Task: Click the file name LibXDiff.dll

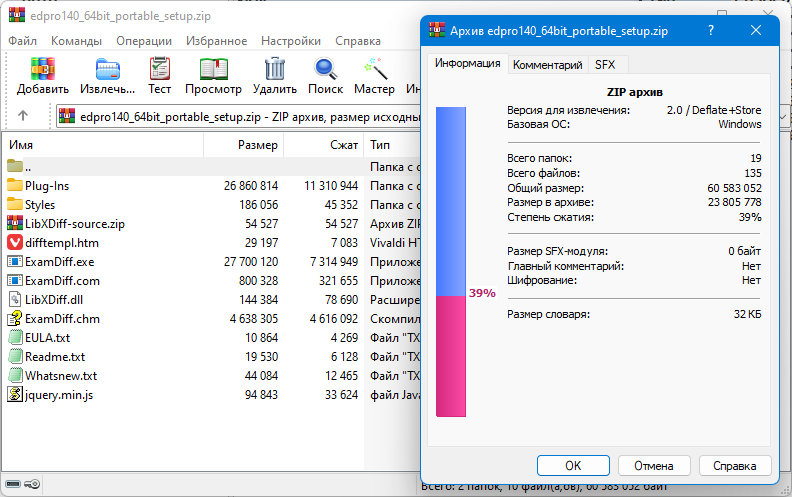Action: point(54,300)
